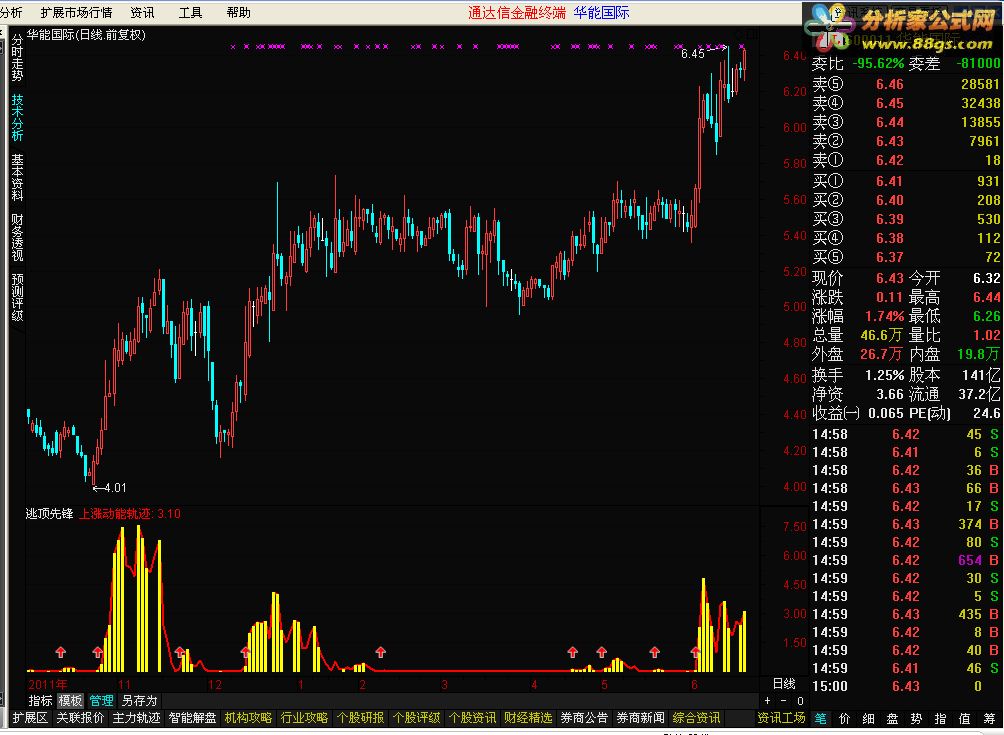This screenshot has height=735, width=1004.
Task: Click the 上涨动能轨迹: 3.10 indicator value
Action: pyautogui.click(x=129, y=513)
